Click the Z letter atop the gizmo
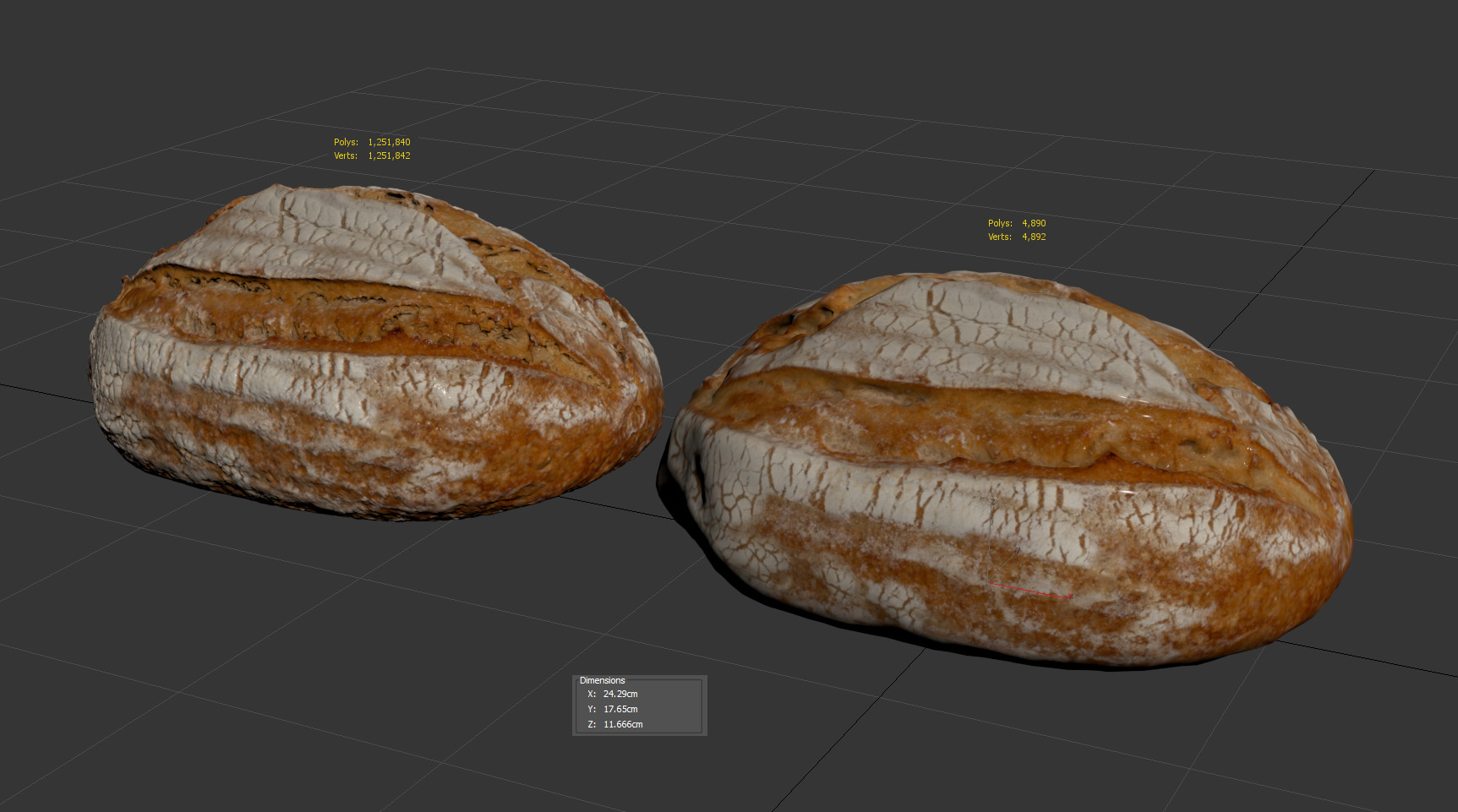The image size is (1458, 812). coord(992,502)
